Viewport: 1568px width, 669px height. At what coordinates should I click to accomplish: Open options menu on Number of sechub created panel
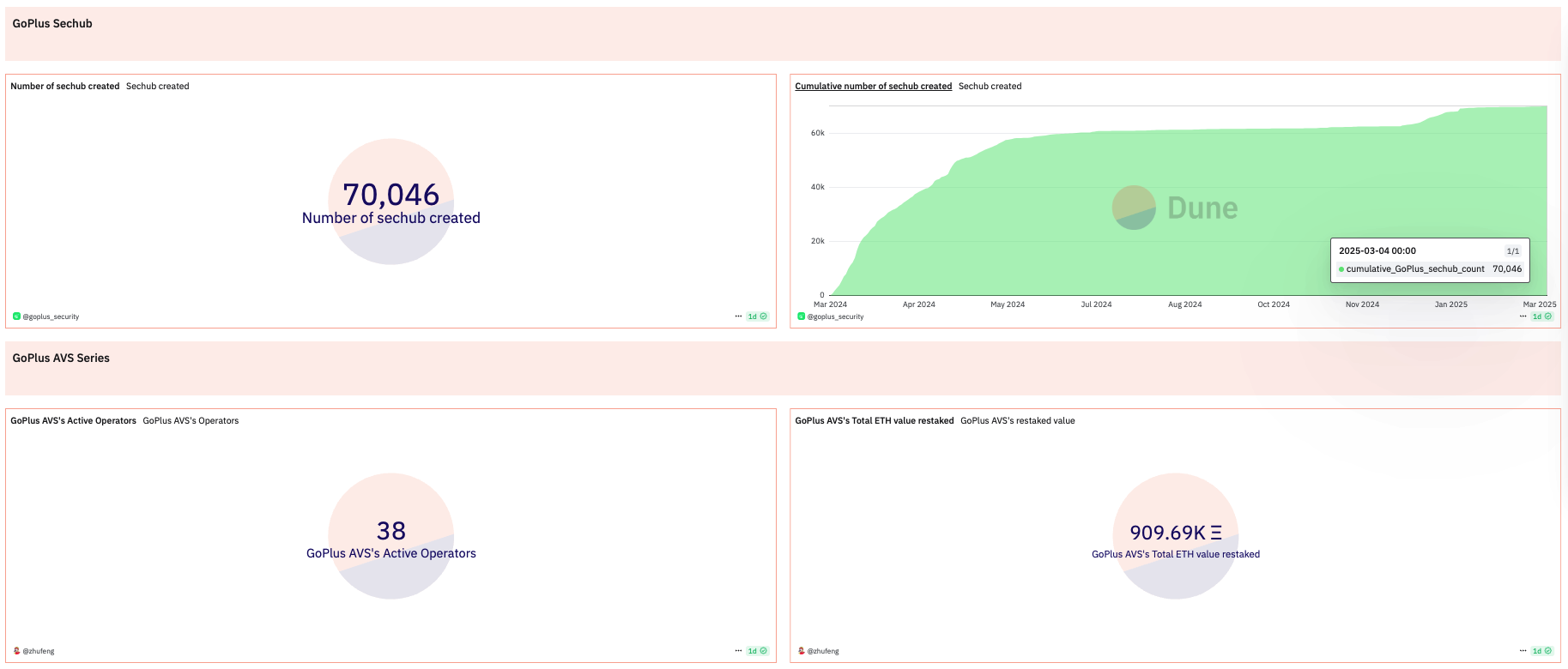(x=738, y=316)
